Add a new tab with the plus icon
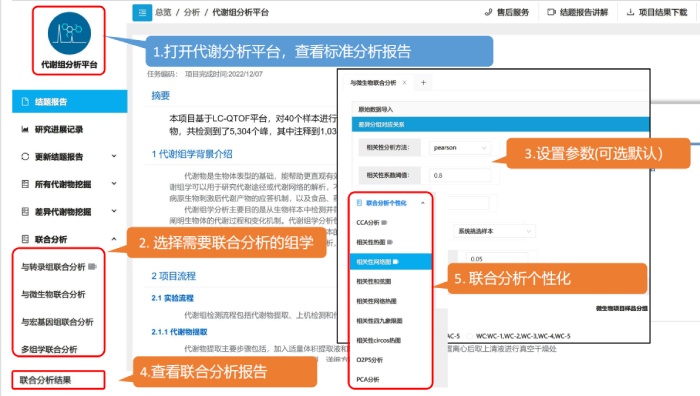Viewport: 700px width, 396px height. pyautogui.click(x=423, y=83)
